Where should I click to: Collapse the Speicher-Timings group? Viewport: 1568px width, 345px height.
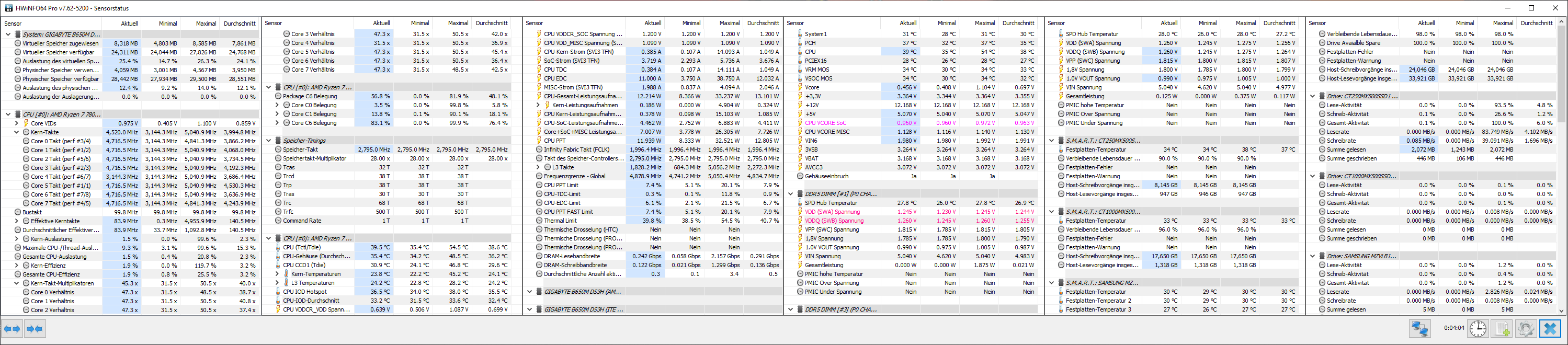pyautogui.click(x=268, y=141)
